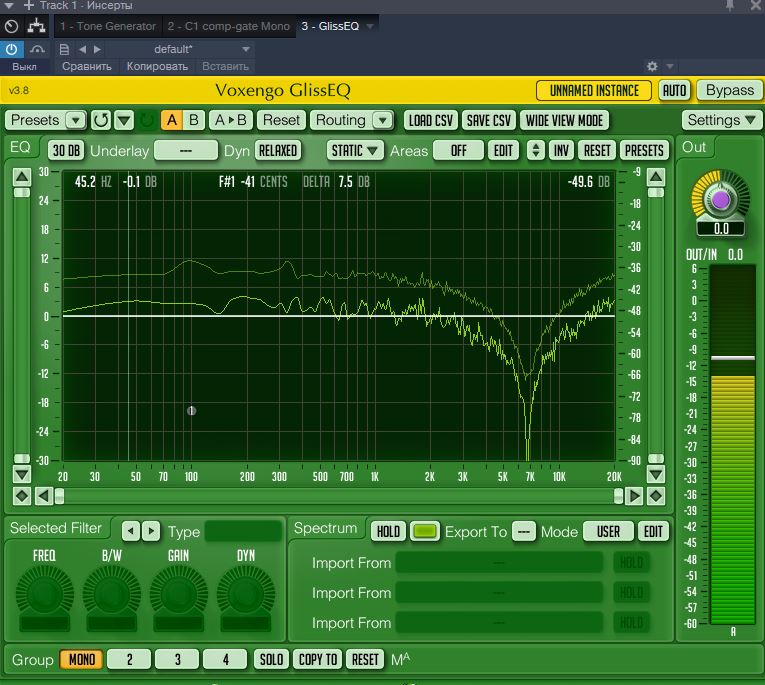
Task: Change the 30 DB range selector
Action: (66, 151)
